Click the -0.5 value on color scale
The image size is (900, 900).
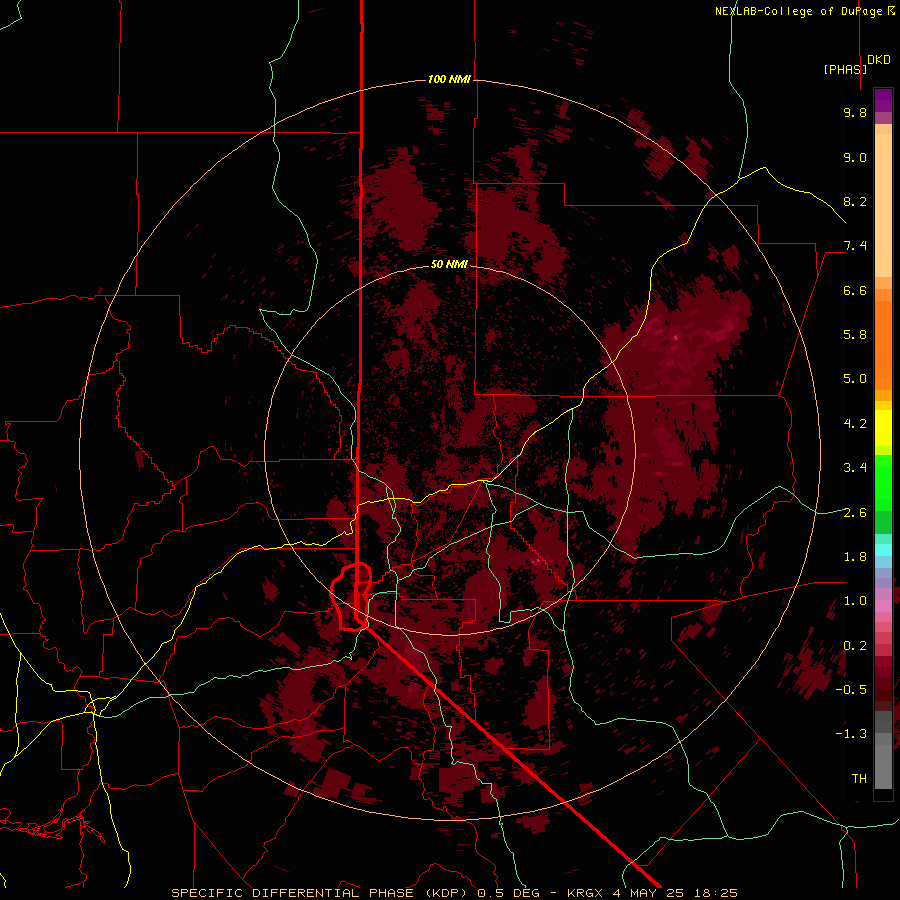click(x=851, y=689)
